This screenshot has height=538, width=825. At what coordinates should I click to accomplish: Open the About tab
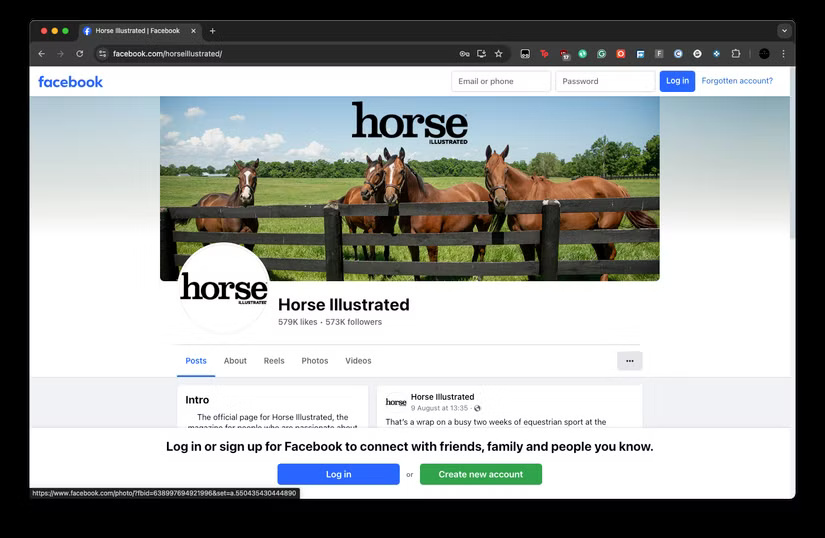pyautogui.click(x=235, y=361)
